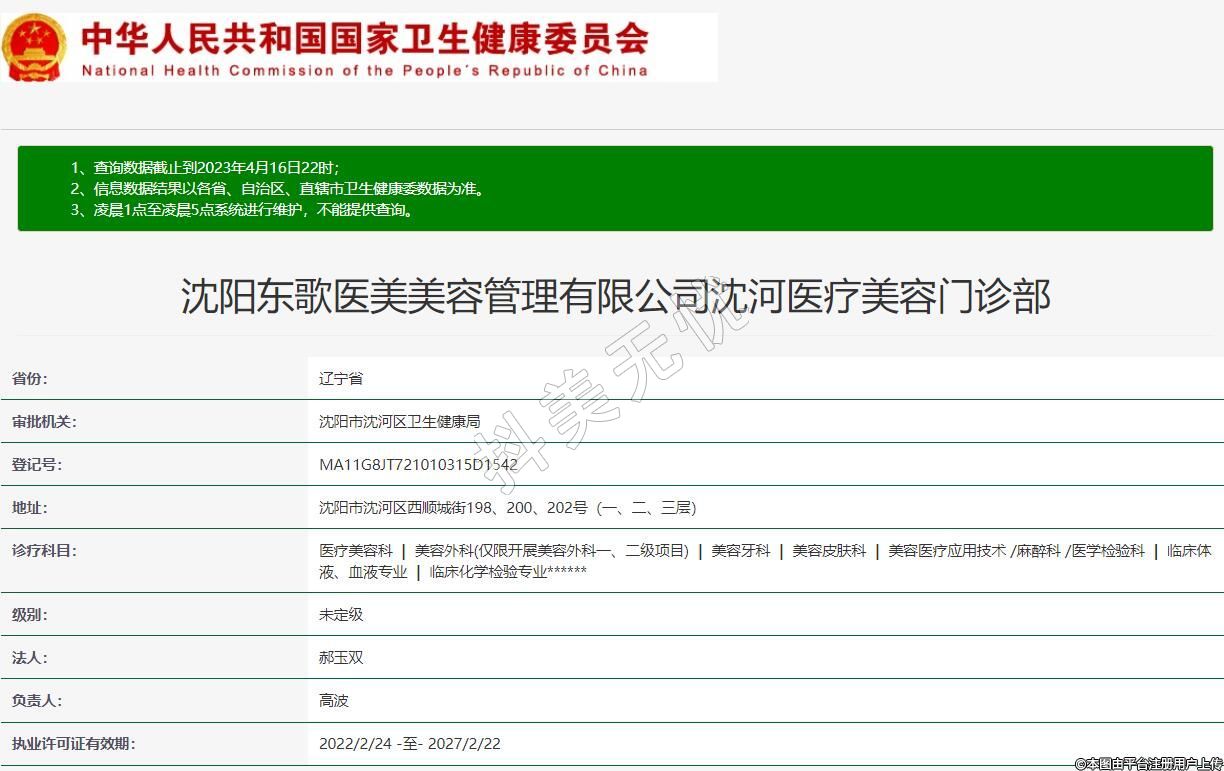Select the level value 未定级

341,615
